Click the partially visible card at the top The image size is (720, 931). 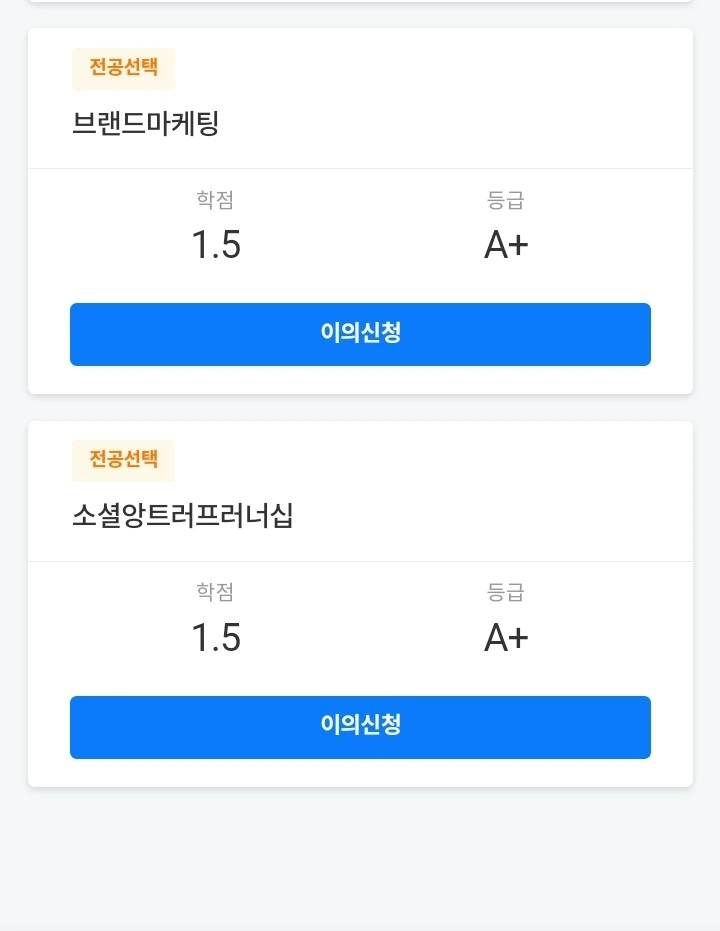[360, 1]
